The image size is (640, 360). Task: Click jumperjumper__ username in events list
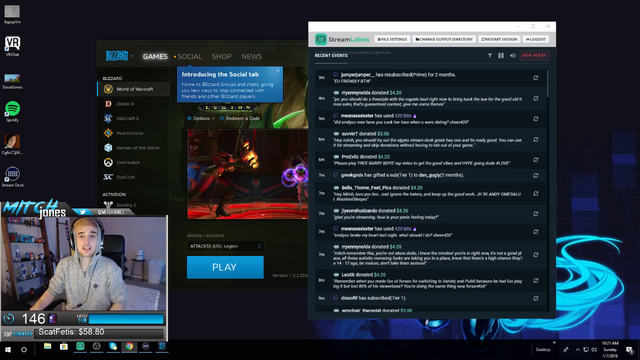[358, 75]
